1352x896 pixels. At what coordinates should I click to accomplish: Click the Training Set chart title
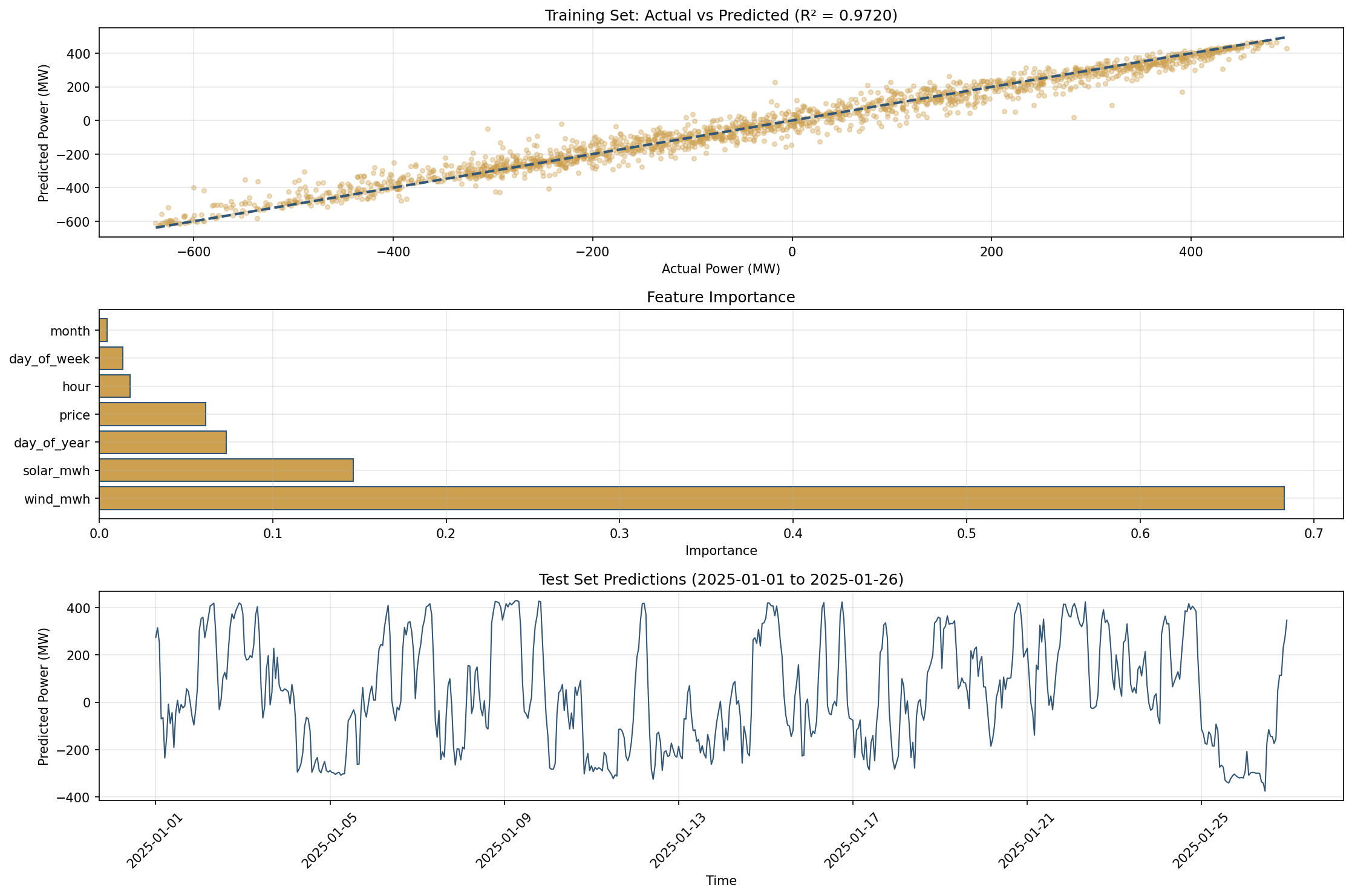pos(720,16)
